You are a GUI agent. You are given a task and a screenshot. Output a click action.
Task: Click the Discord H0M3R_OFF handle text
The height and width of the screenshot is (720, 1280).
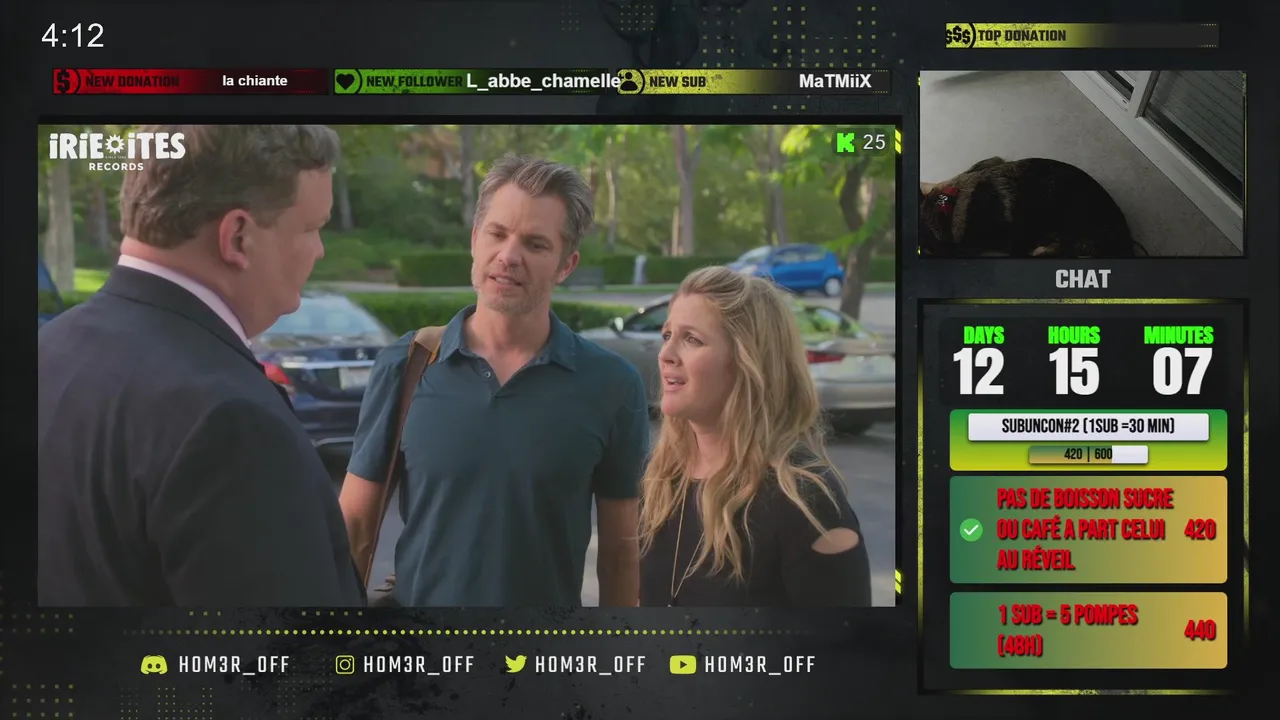[x=235, y=664]
